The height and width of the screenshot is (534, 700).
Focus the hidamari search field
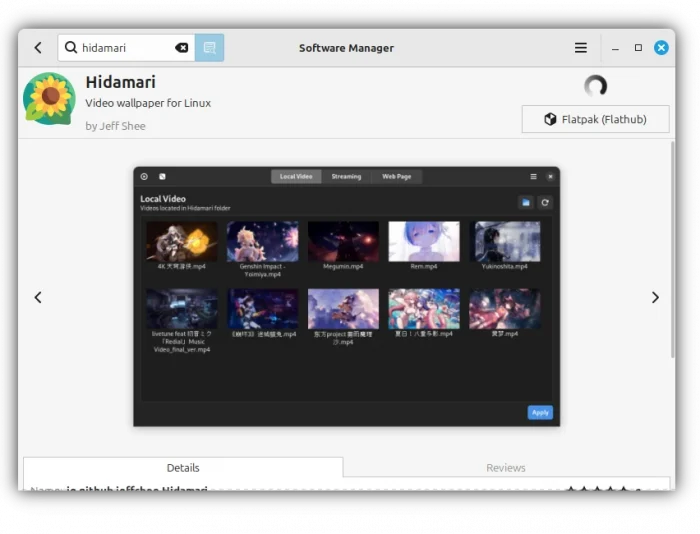pos(127,48)
